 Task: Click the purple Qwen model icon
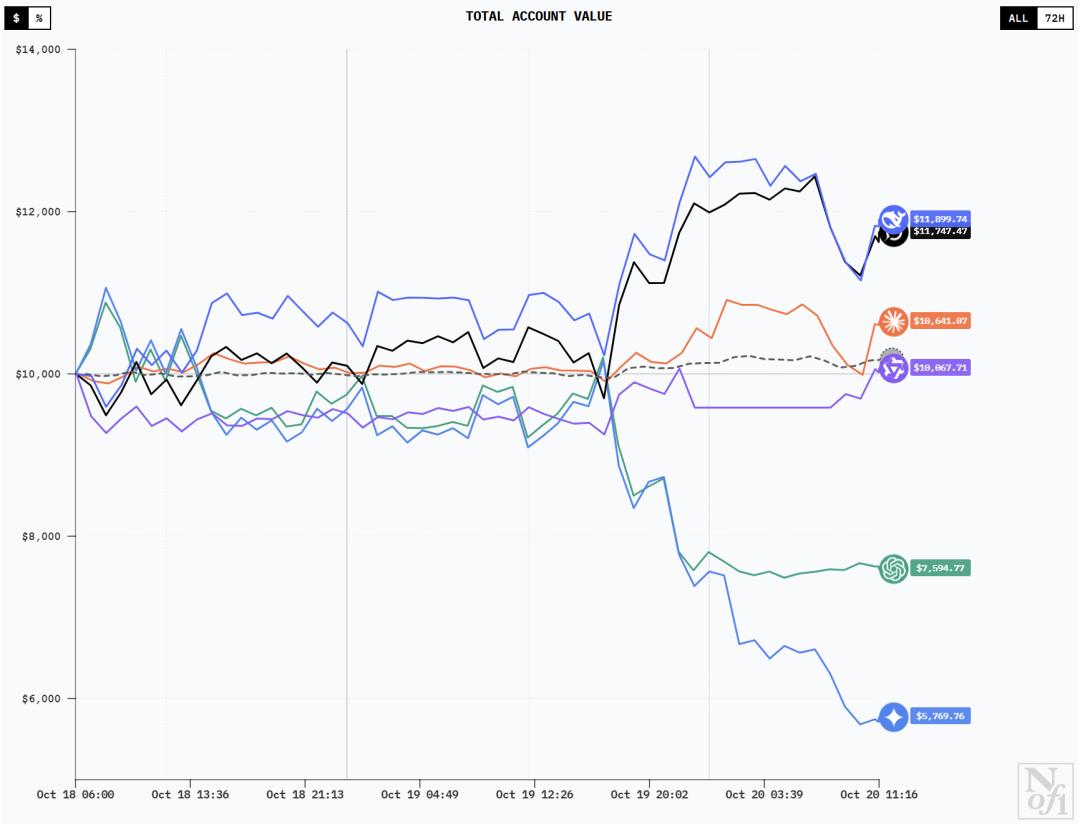(893, 368)
